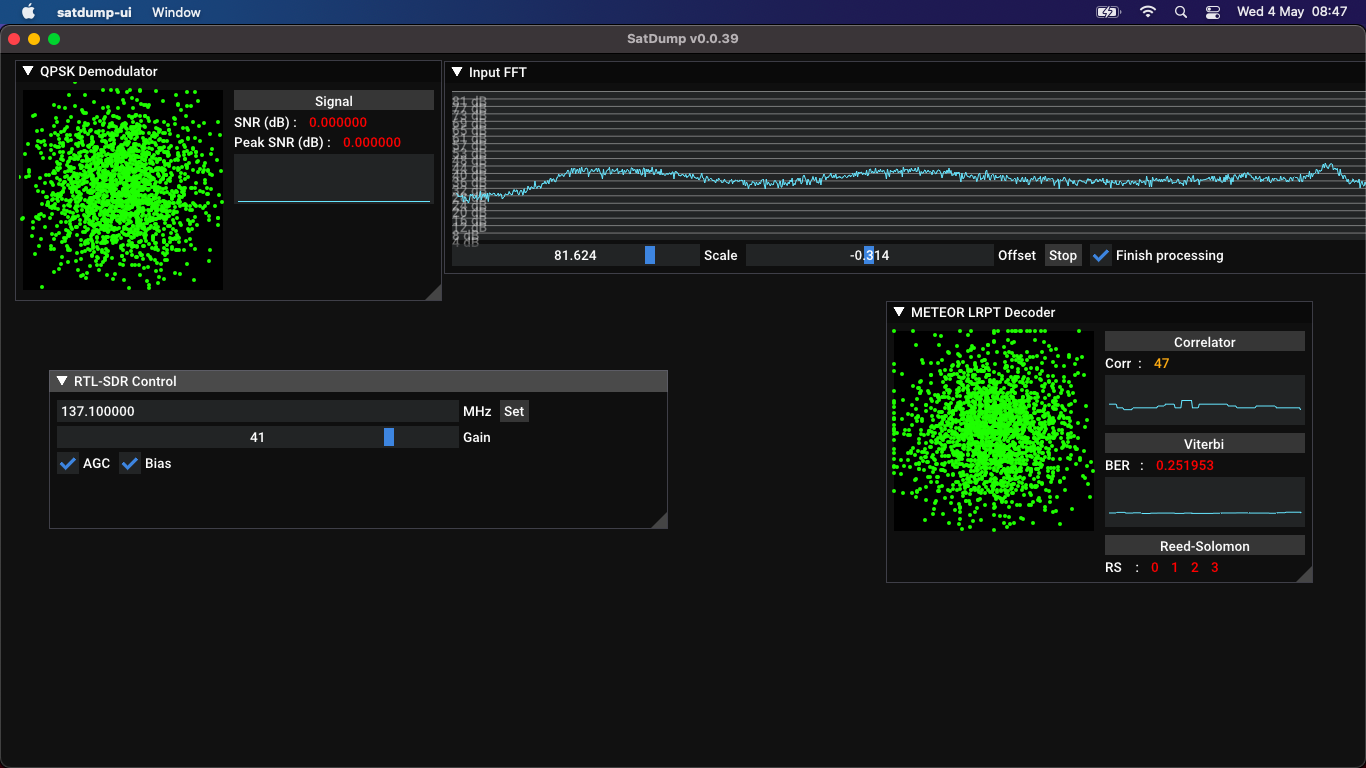This screenshot has height=768, width=1366.
Task: Grab the METEOR LRPT Decoder resize grip
Action: click(x=1304, y=573)
